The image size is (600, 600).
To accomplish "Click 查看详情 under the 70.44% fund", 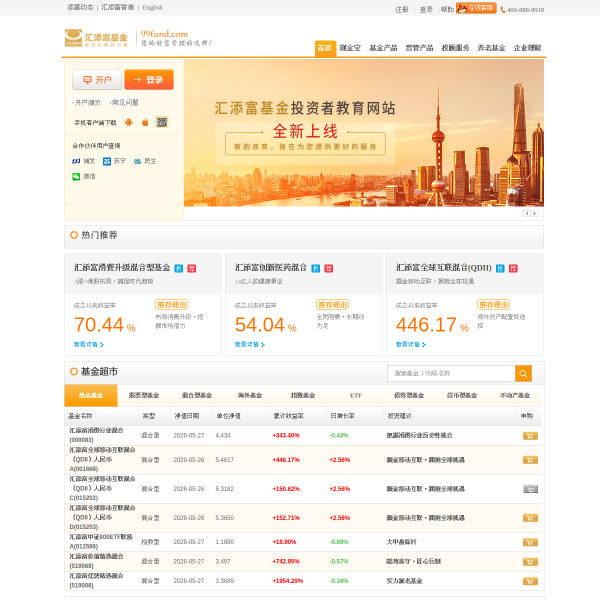I will (89, 345).
